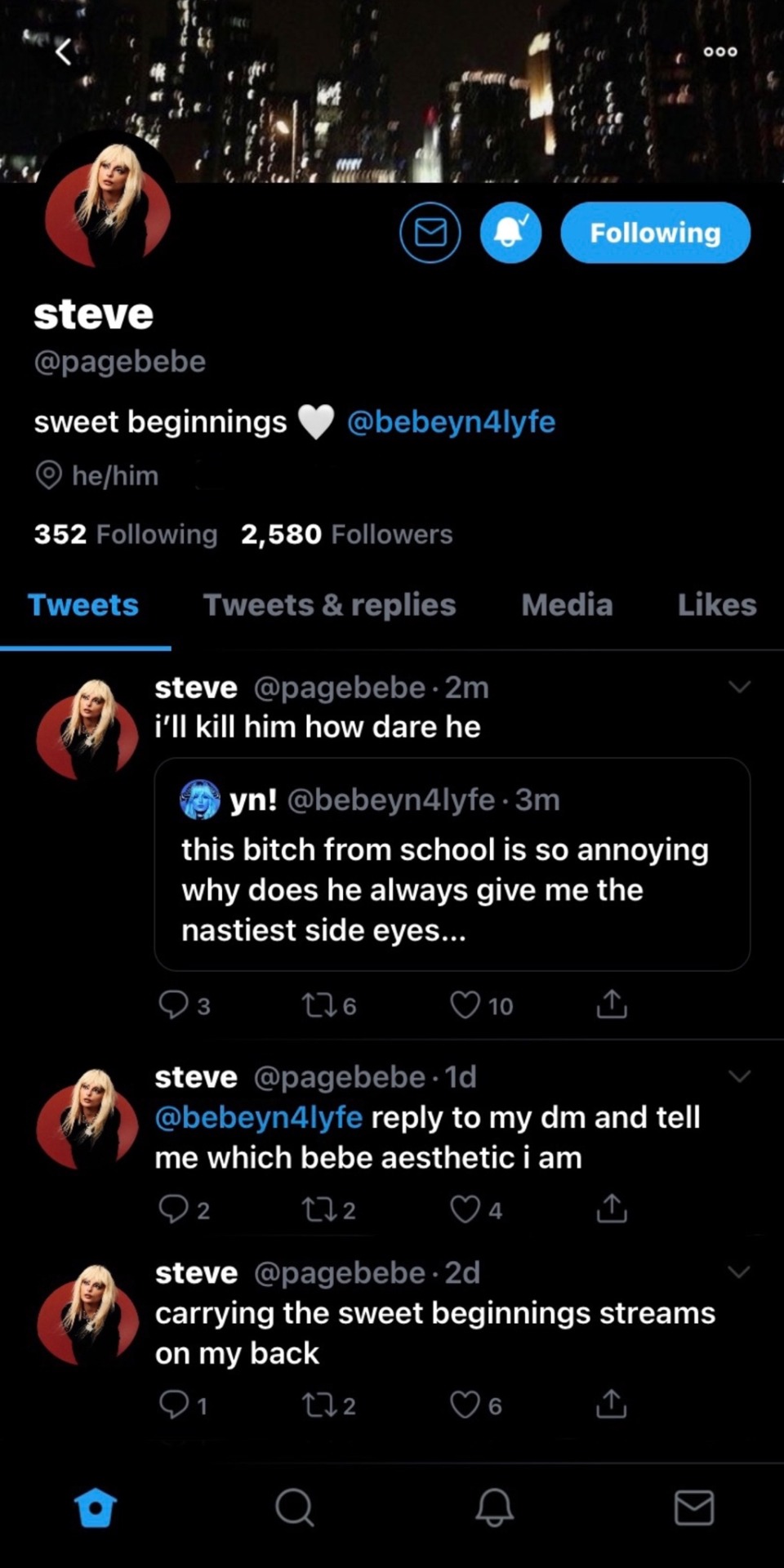Expand options chevron on the 2d tweet
The image size is (784, 1568).
coord(739,1272)
